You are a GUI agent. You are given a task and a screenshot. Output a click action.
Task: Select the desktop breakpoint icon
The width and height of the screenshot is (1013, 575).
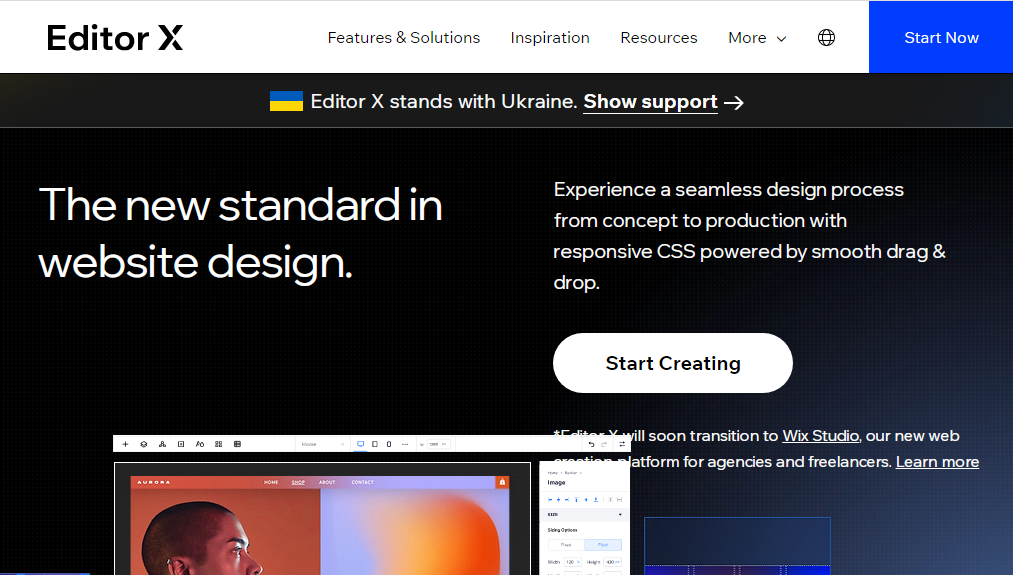click(x=360, y=444)
